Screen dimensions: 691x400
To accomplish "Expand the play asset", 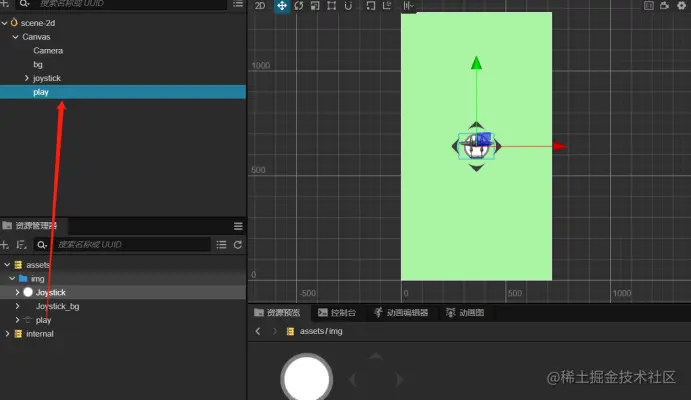I will 17,320.
